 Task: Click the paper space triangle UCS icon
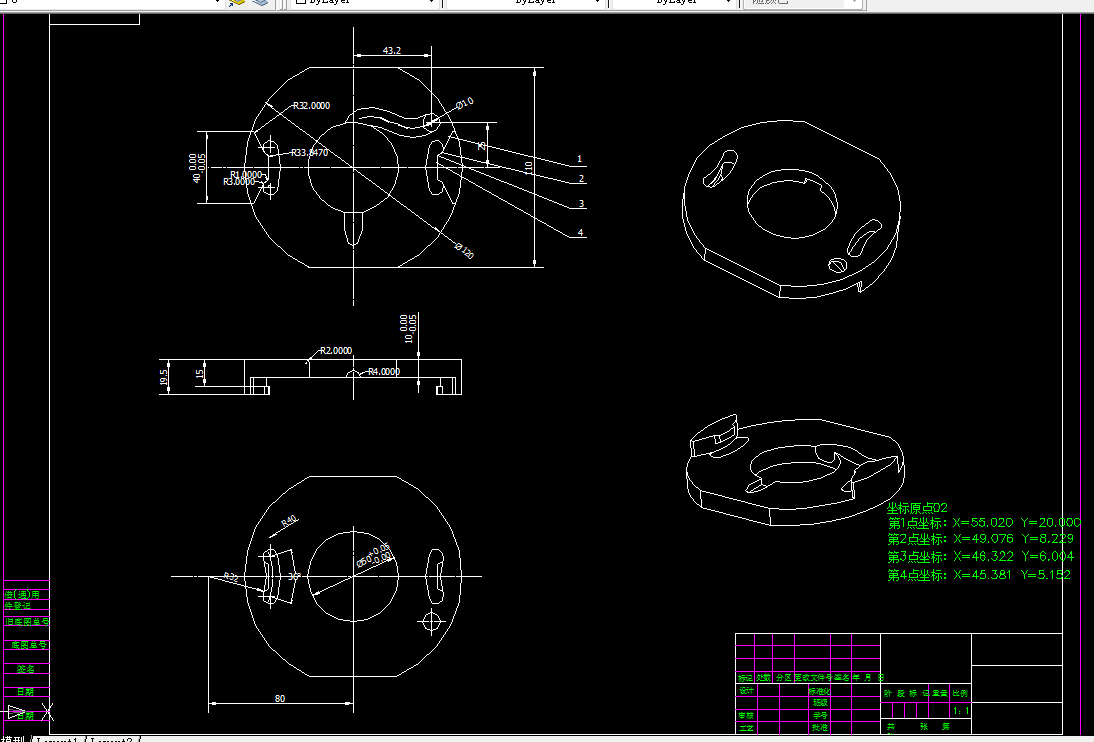pyautogui.click(x=17, y=712)
